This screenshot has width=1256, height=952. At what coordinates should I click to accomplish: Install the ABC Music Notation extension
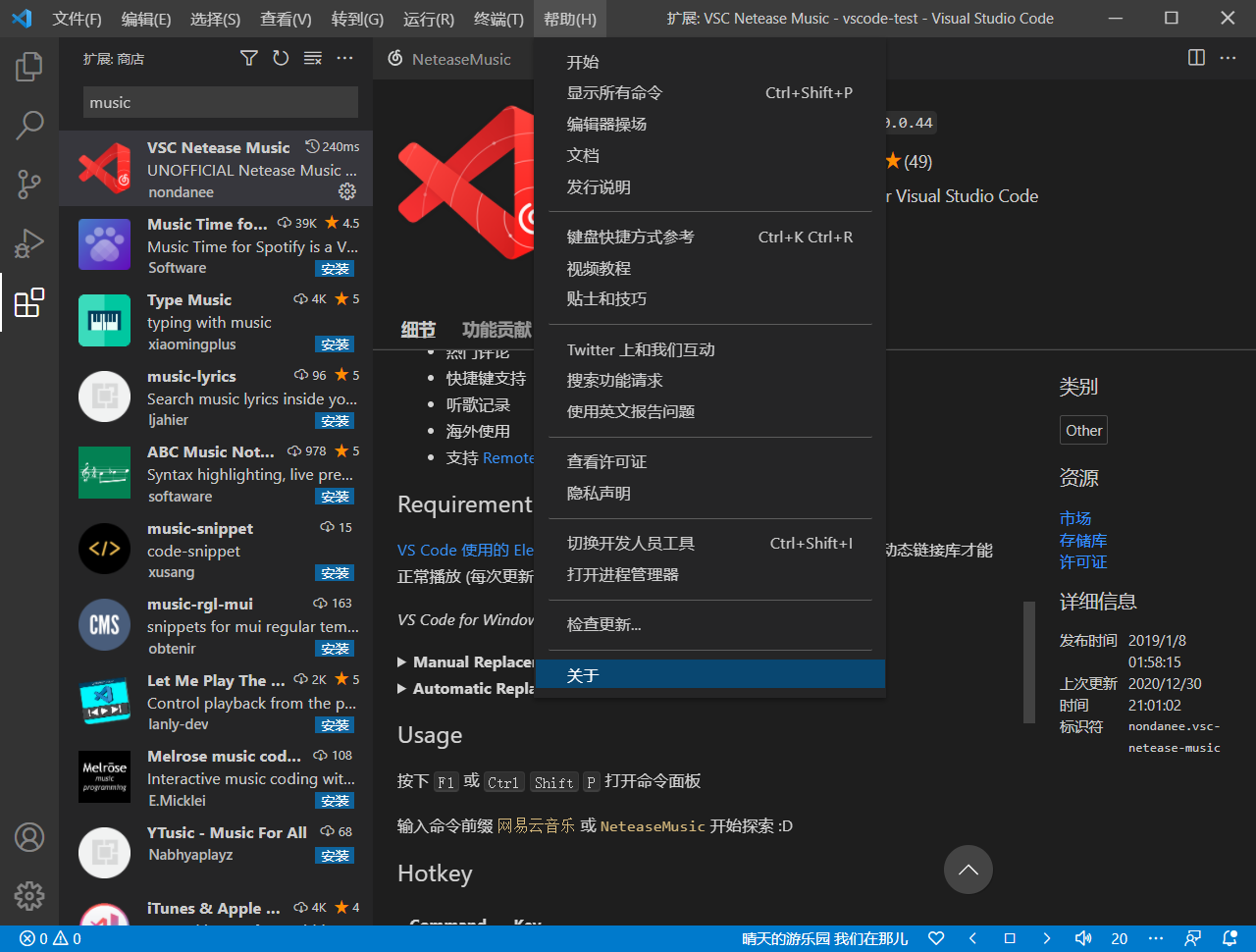[x=335, y=497]
